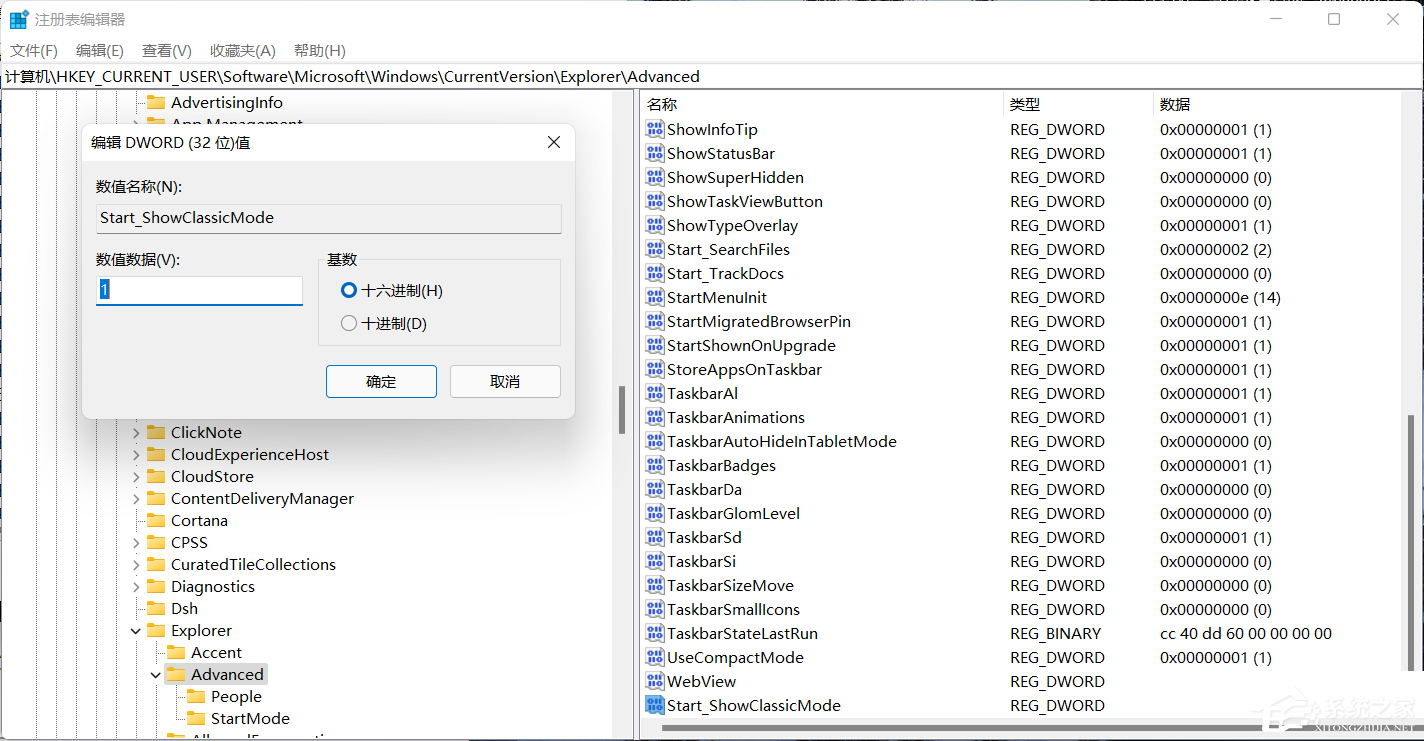The width and height of the screenshot is (1424, 741).
Task: Select the Accent tree item
Action: click(216, 652)
